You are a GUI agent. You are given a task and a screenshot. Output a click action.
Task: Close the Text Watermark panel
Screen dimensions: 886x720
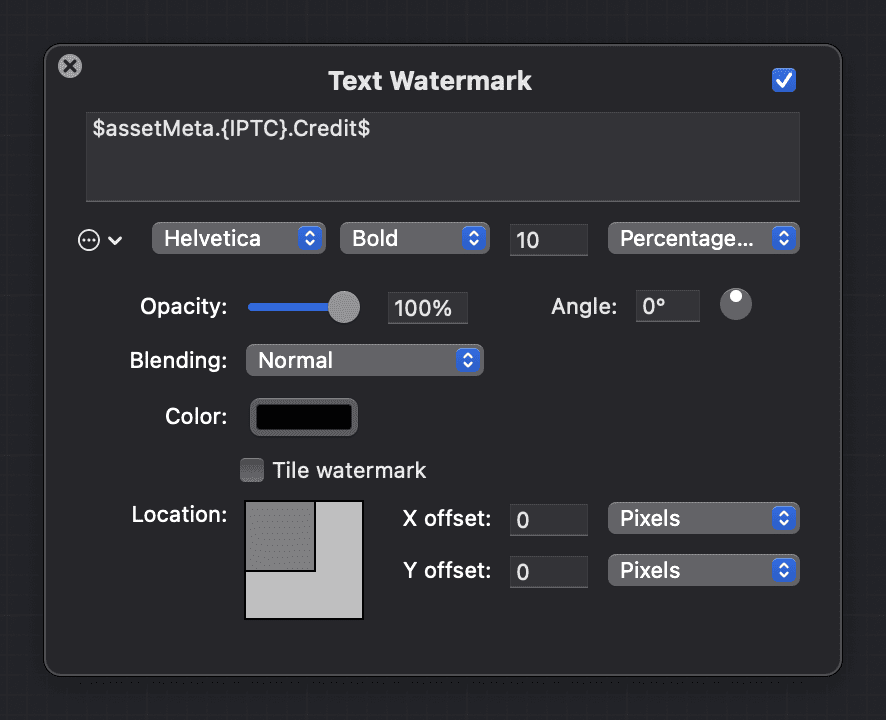pos(70,67)
